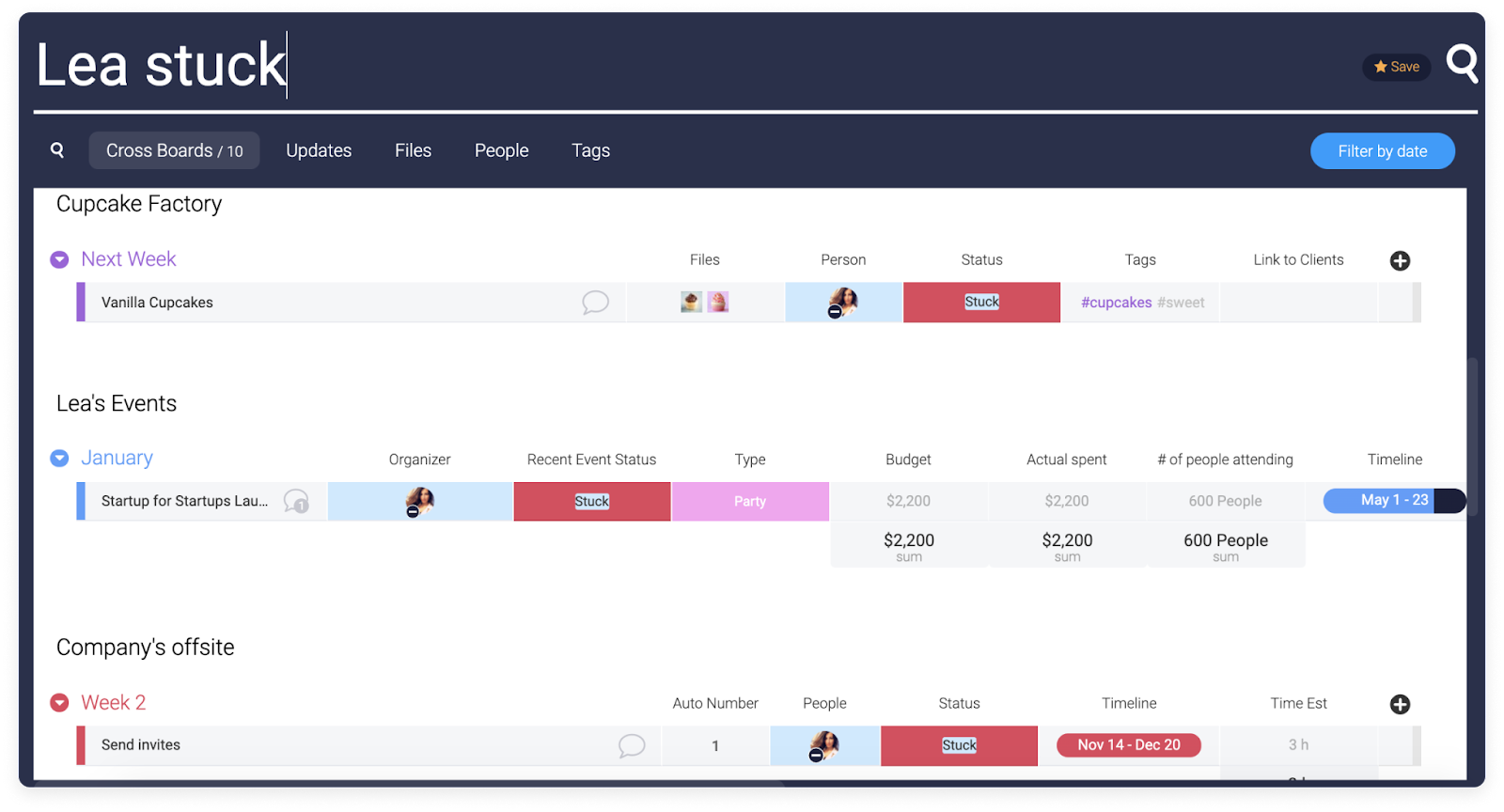Switch to the Updates tab
Image resolution: width=1504 pixels, height=812 pixels.
319,150
